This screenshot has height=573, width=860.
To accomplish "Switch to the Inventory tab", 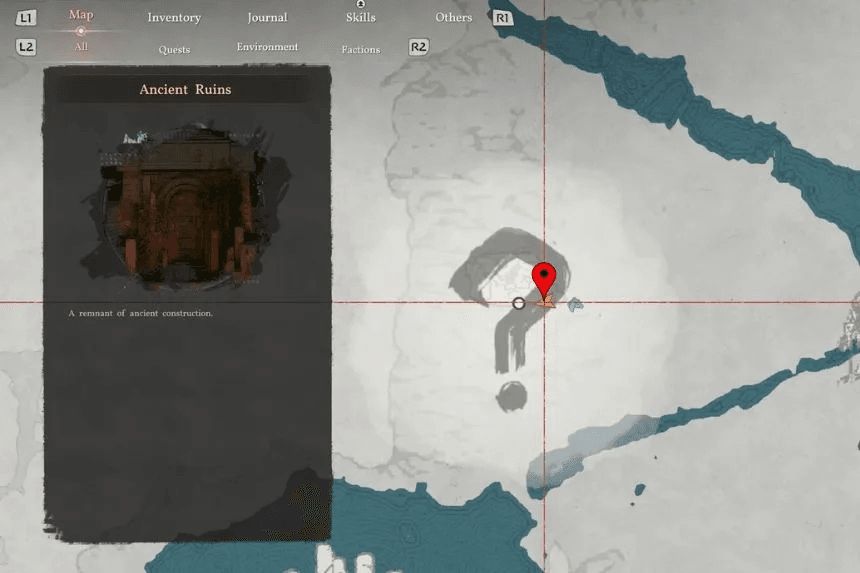I will (x=174, y=18).
